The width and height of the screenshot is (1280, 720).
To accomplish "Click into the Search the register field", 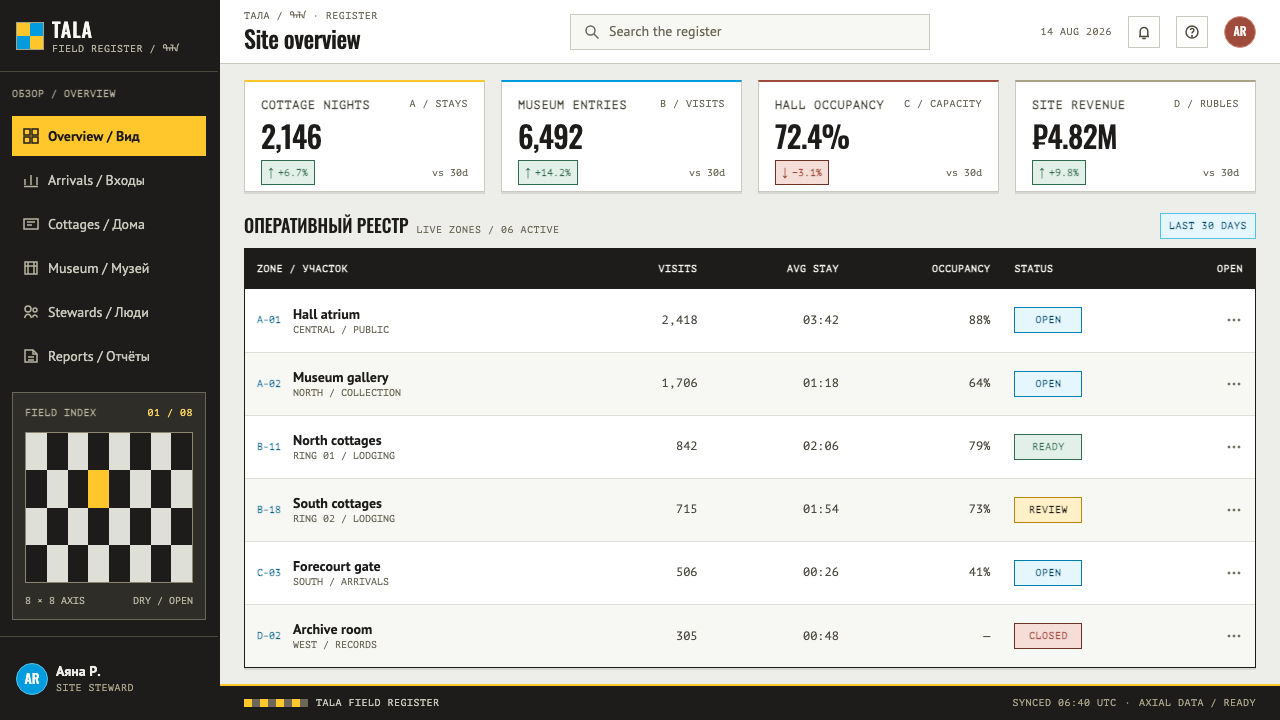I will [x=750, y=32].
